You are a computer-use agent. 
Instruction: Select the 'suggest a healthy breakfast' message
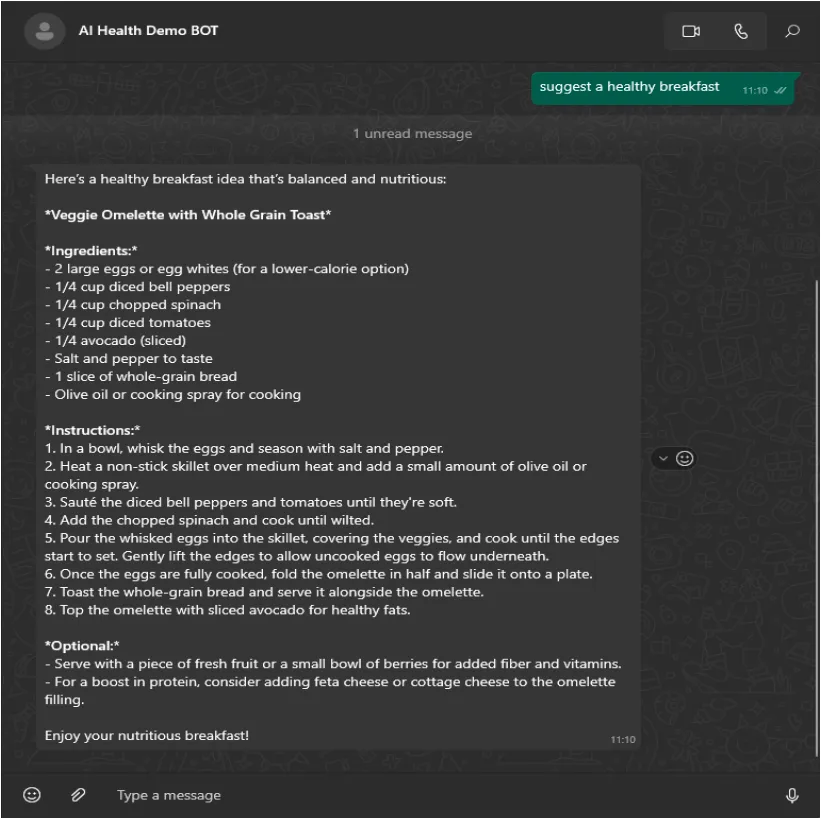[629, 86]
